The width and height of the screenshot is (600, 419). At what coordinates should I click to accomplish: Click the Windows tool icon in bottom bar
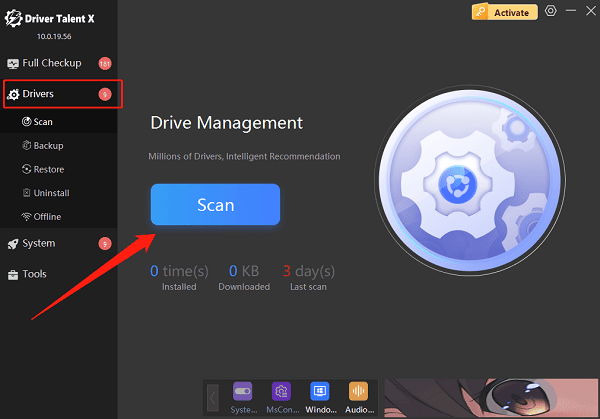tap(320, 392)
